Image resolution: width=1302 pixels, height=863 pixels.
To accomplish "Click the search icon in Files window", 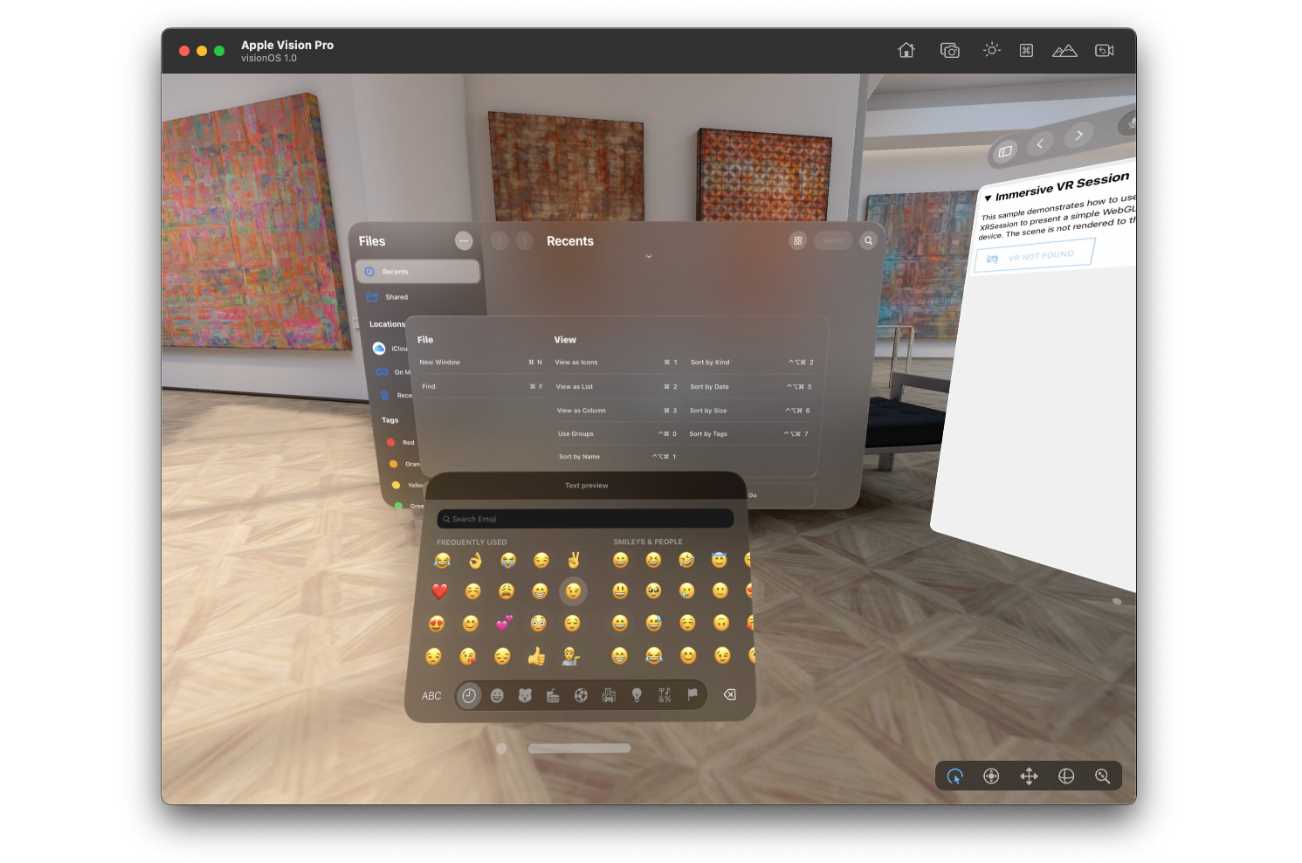I will click(868, 241).
